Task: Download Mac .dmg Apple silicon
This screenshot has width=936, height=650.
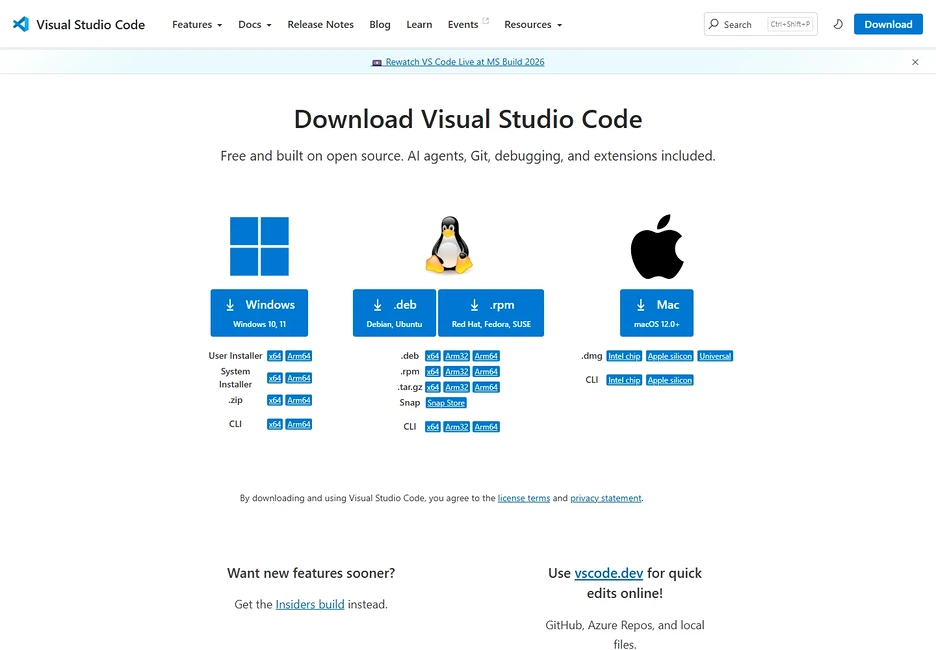Action: [670, 356]
